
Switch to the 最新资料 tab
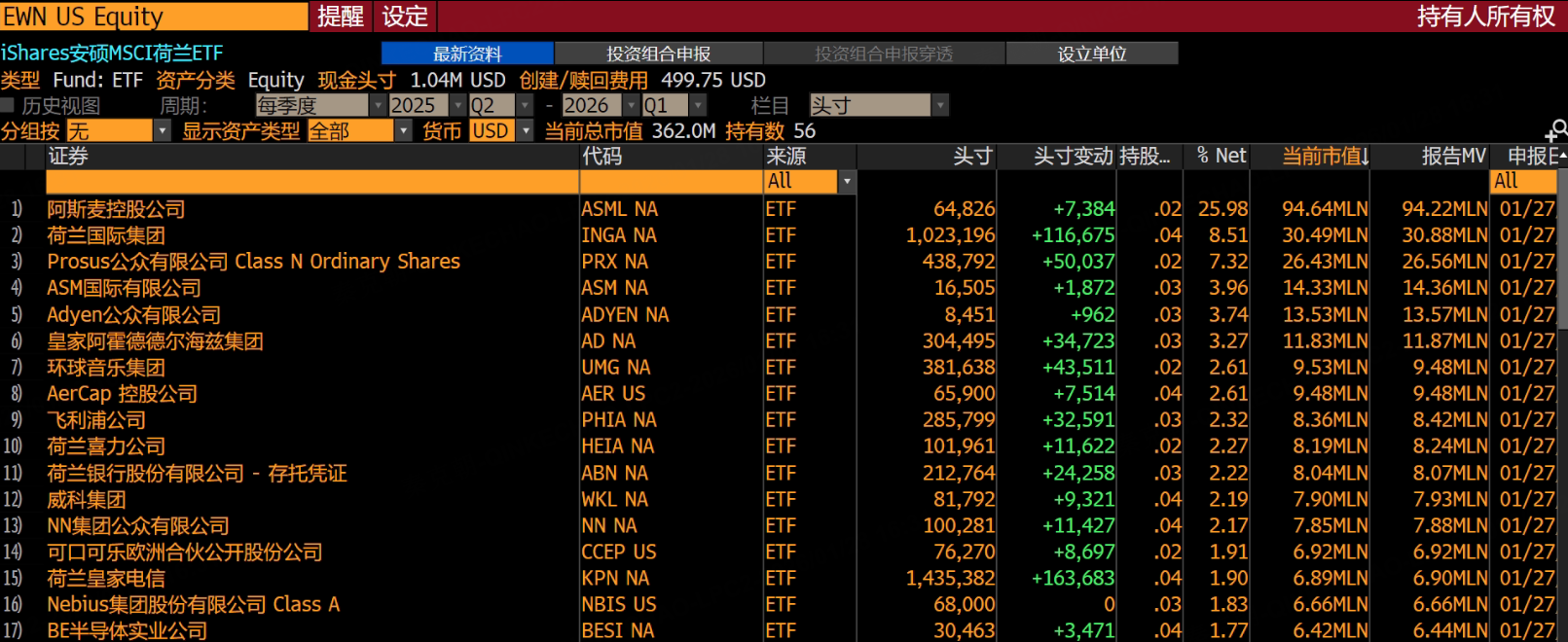(467, 53)
